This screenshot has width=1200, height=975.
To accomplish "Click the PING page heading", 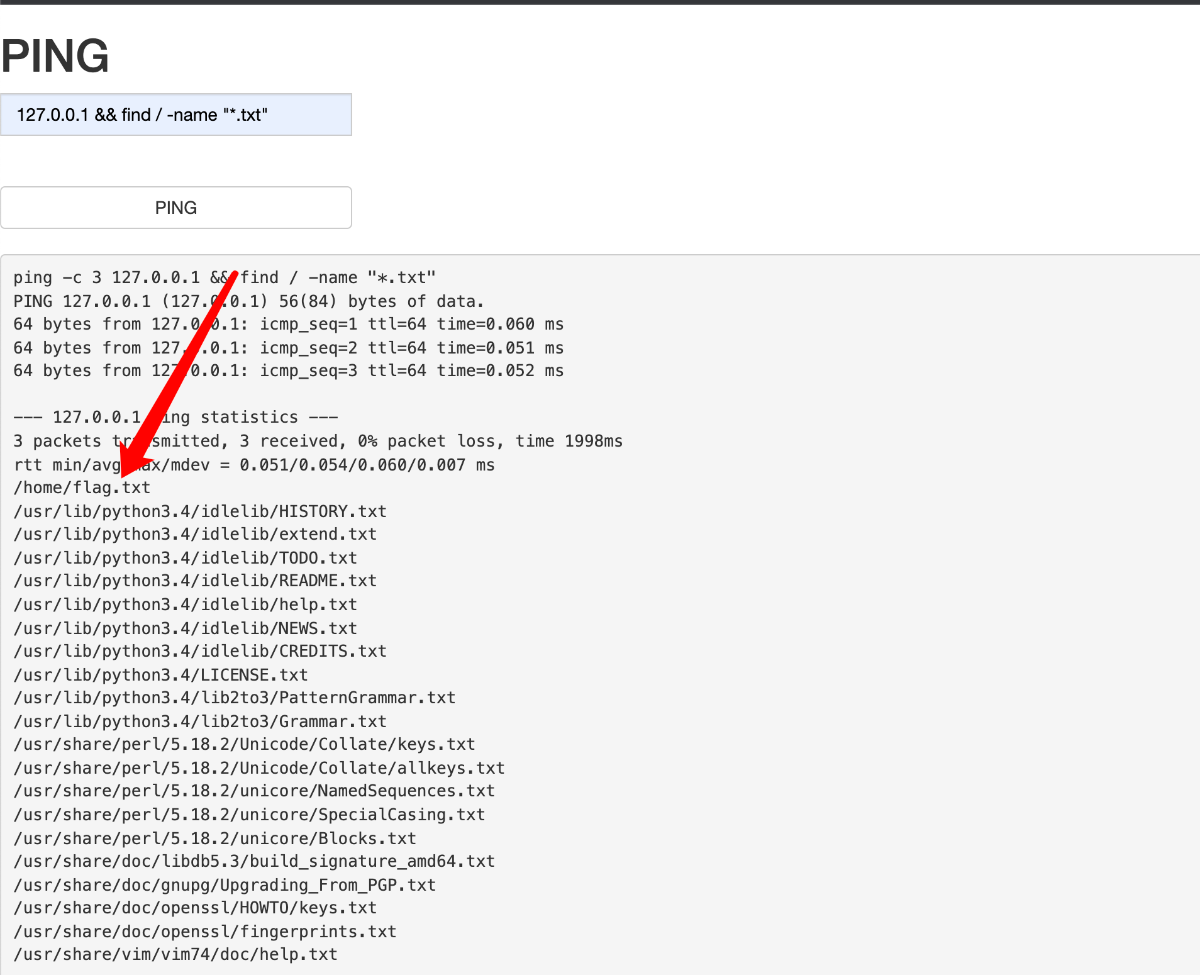I will tap(55, 57).
